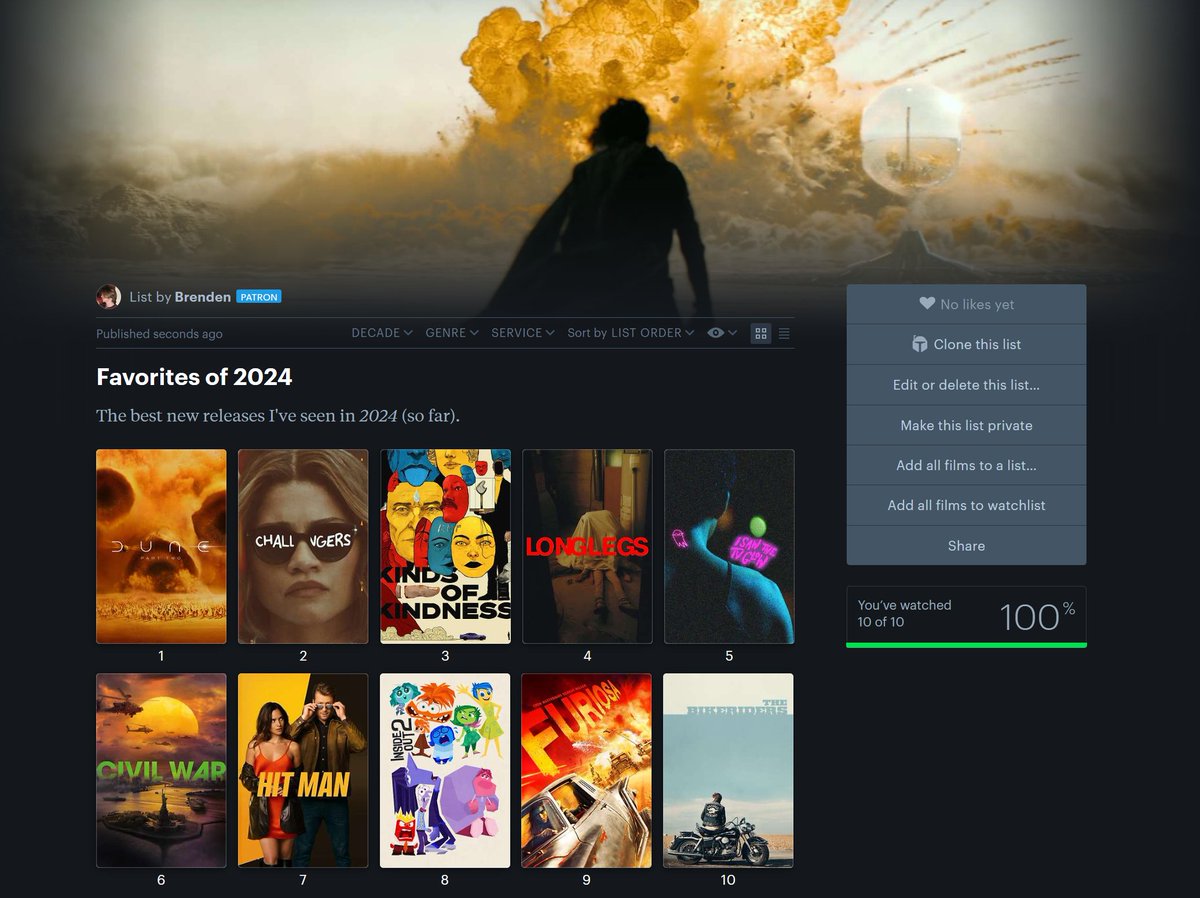Open the Inside Out 2 poster
Image resolution: width=1200 pixels, height=898 pixels.
click(445, 770)
